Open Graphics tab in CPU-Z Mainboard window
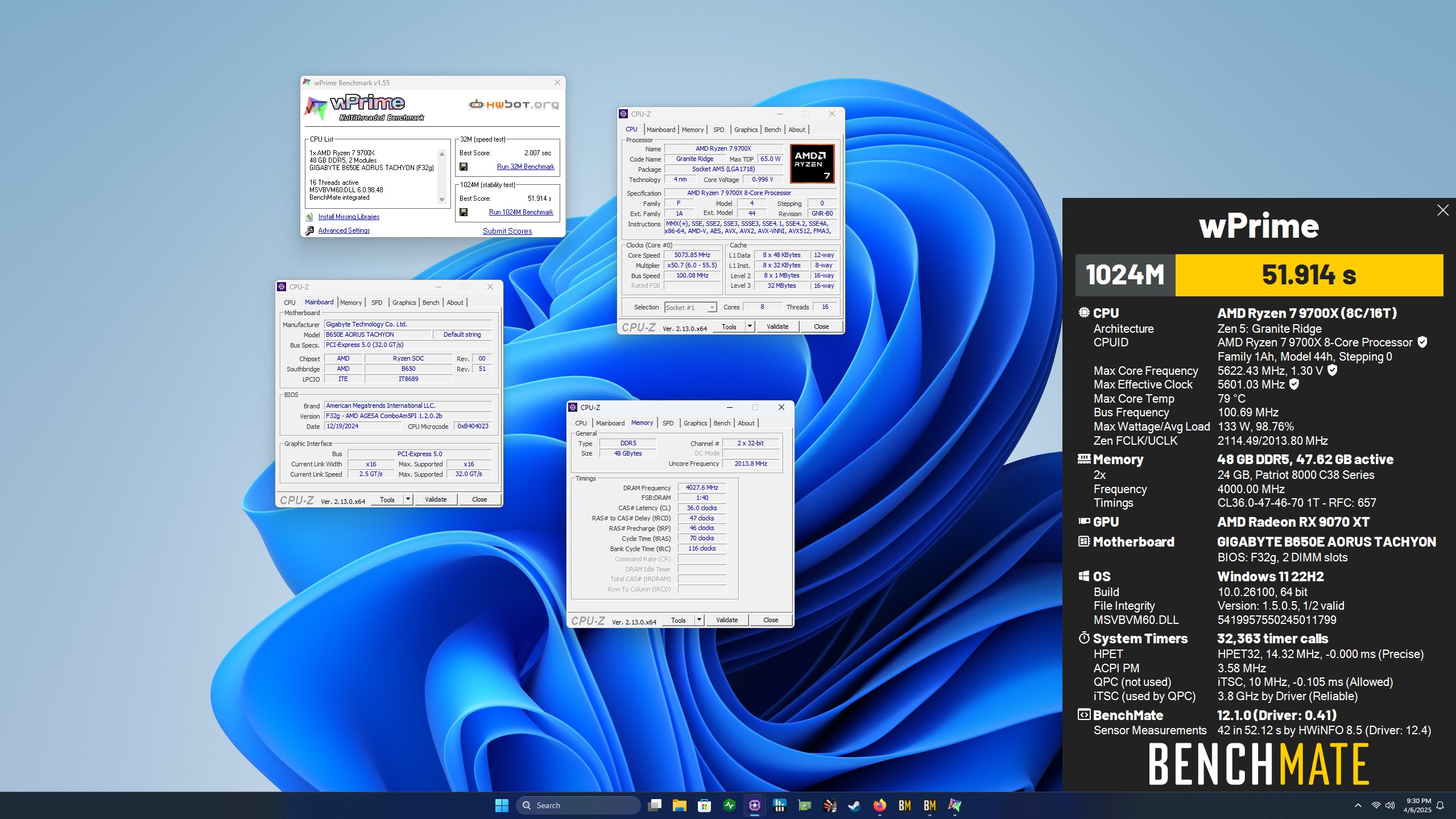The width and height of the screenshot is (1456, 819). (404, 303)
